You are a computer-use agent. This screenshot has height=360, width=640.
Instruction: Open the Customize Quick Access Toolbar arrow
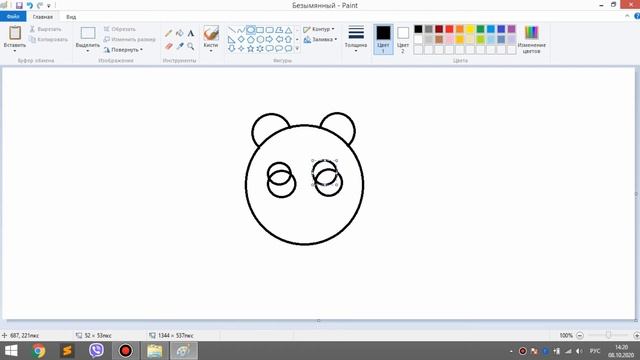click(x=49, y=6)
